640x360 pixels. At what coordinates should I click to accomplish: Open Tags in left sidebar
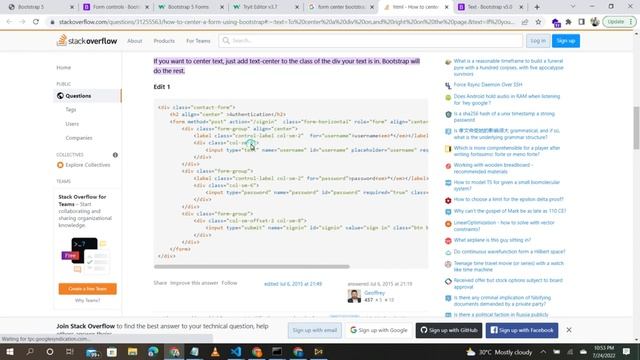[x=71, y=109]
